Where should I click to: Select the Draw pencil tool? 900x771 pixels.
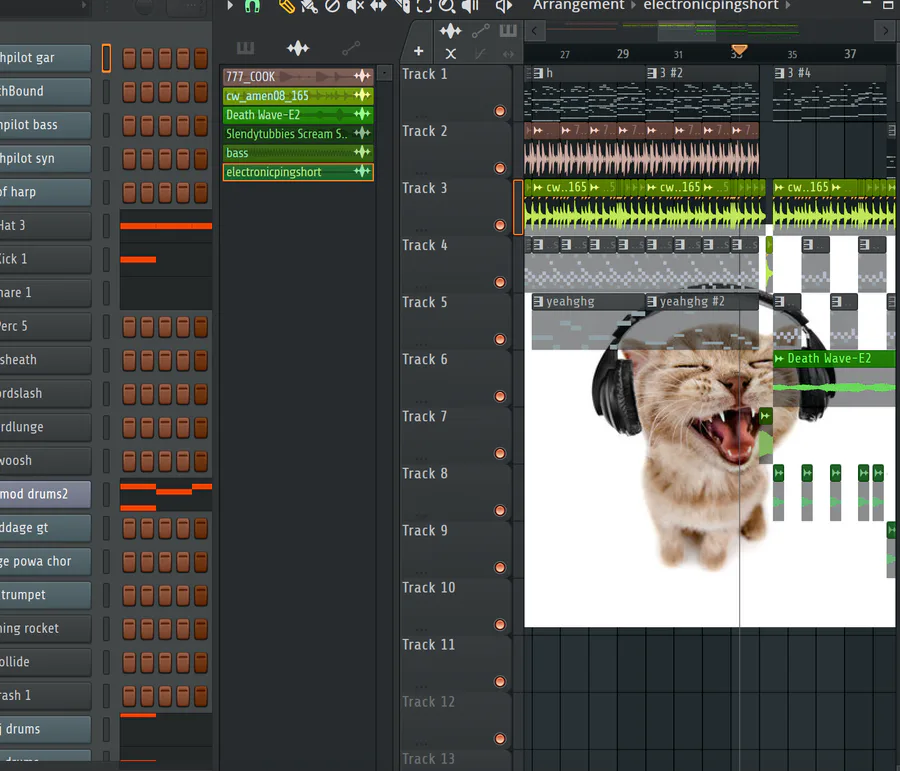(x=286, y=6)
